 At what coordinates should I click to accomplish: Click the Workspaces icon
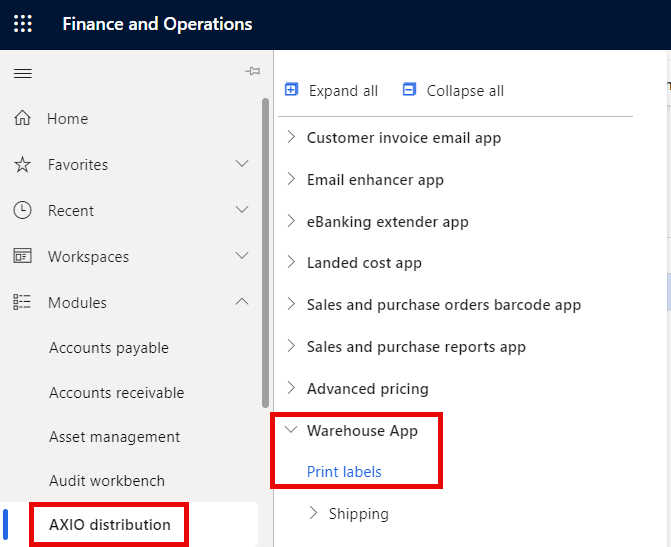(22, 257)
